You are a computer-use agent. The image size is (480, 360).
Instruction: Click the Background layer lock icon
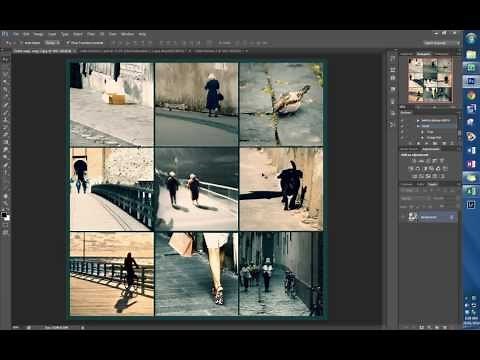tap(452, 217)
